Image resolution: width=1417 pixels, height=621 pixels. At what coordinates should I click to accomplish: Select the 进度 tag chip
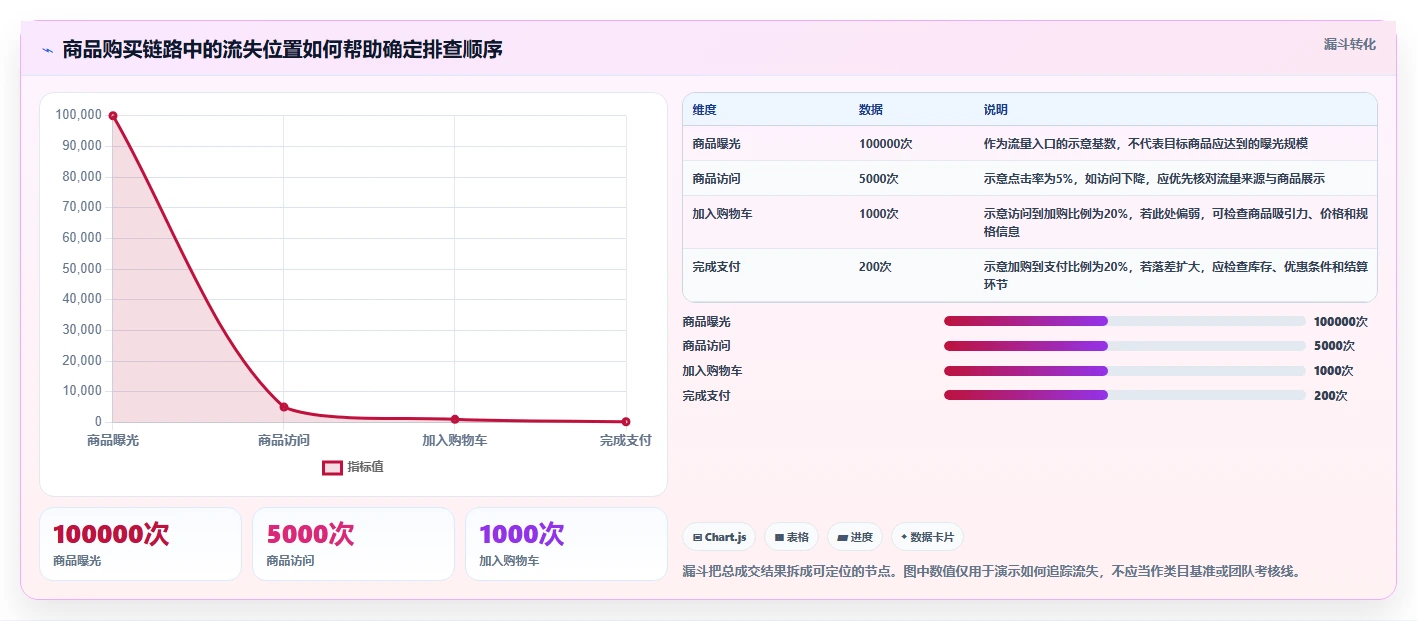point(855,537)
